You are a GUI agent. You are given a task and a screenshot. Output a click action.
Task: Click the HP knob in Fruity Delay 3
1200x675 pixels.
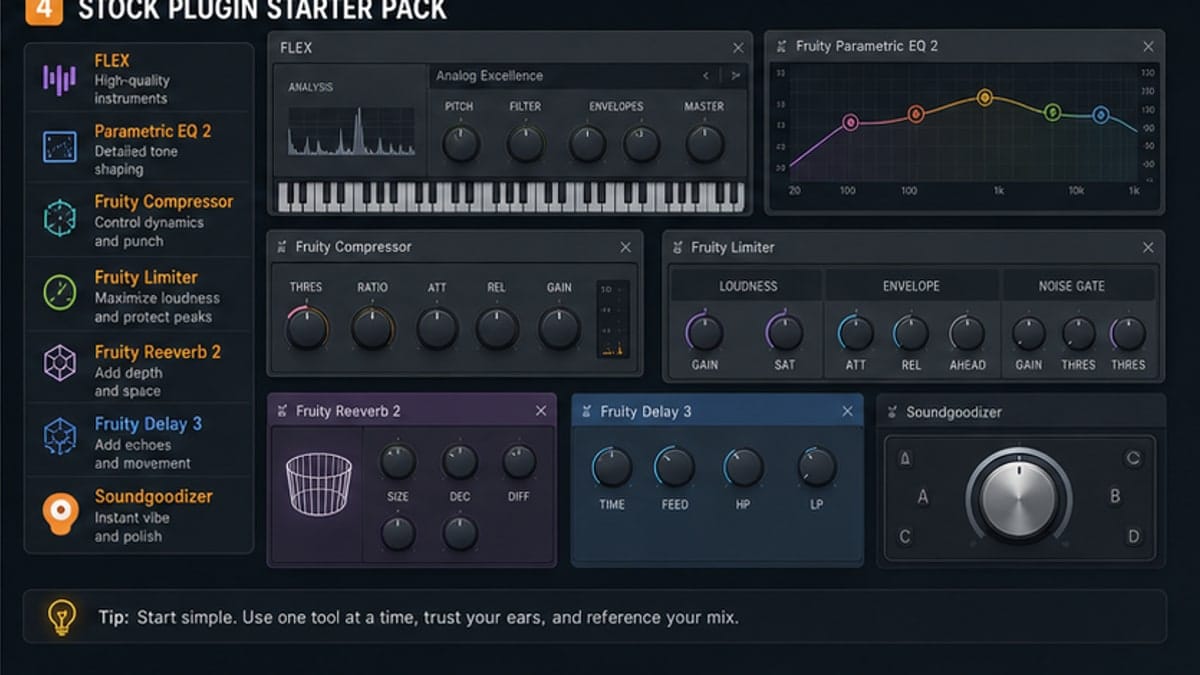[x=743, y=467]
